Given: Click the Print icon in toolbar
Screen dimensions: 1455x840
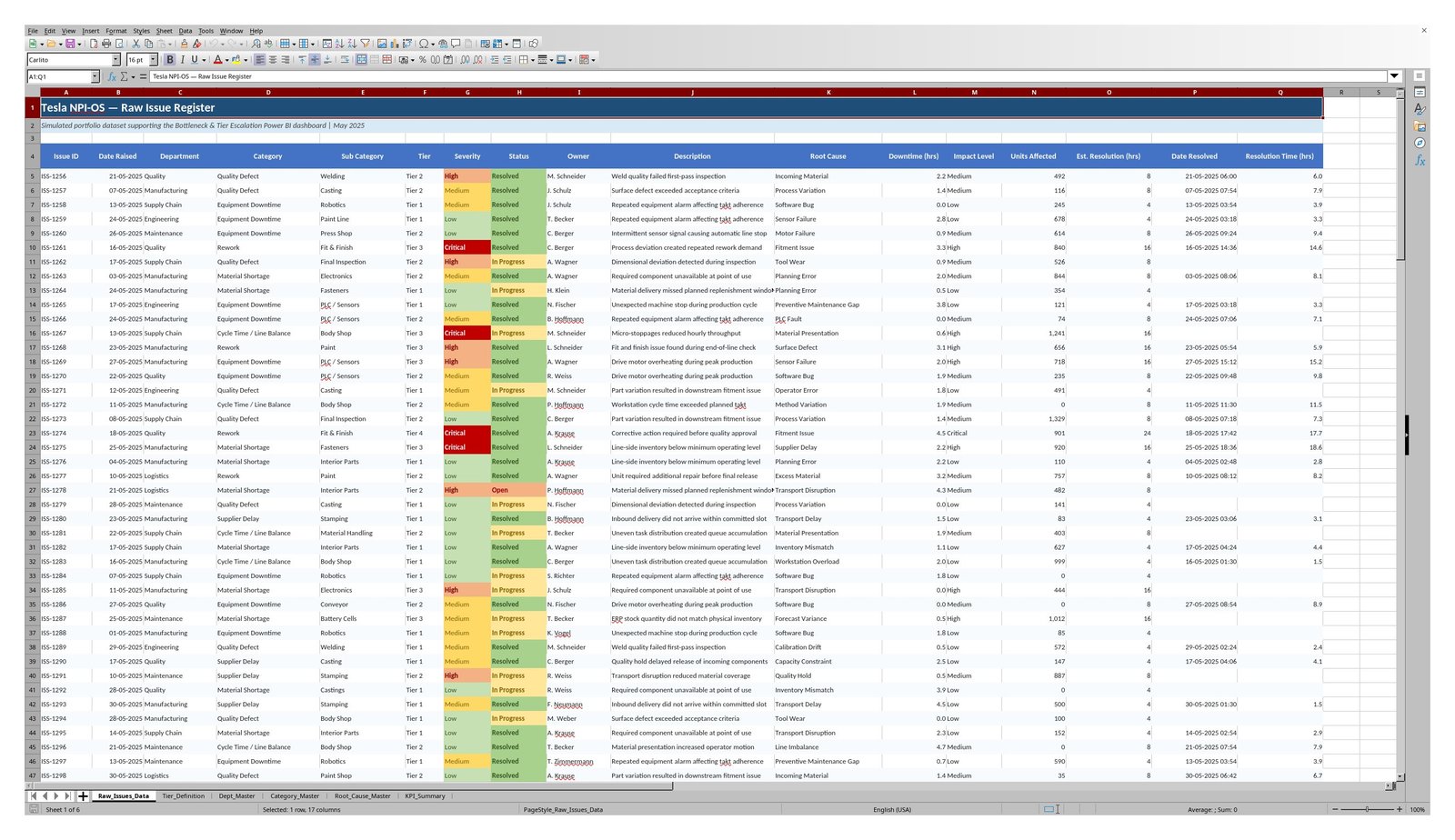Looking at the screenshot, I should click(x=106, y=44).
